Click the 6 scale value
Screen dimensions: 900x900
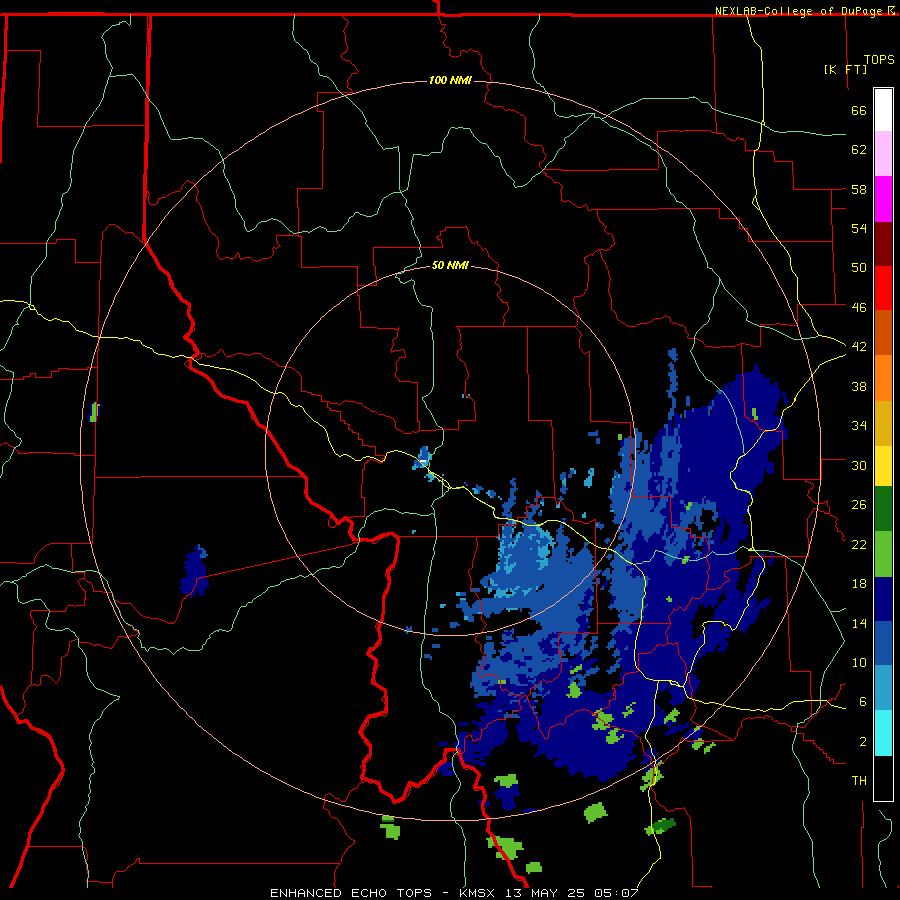[x=863, y=701]
